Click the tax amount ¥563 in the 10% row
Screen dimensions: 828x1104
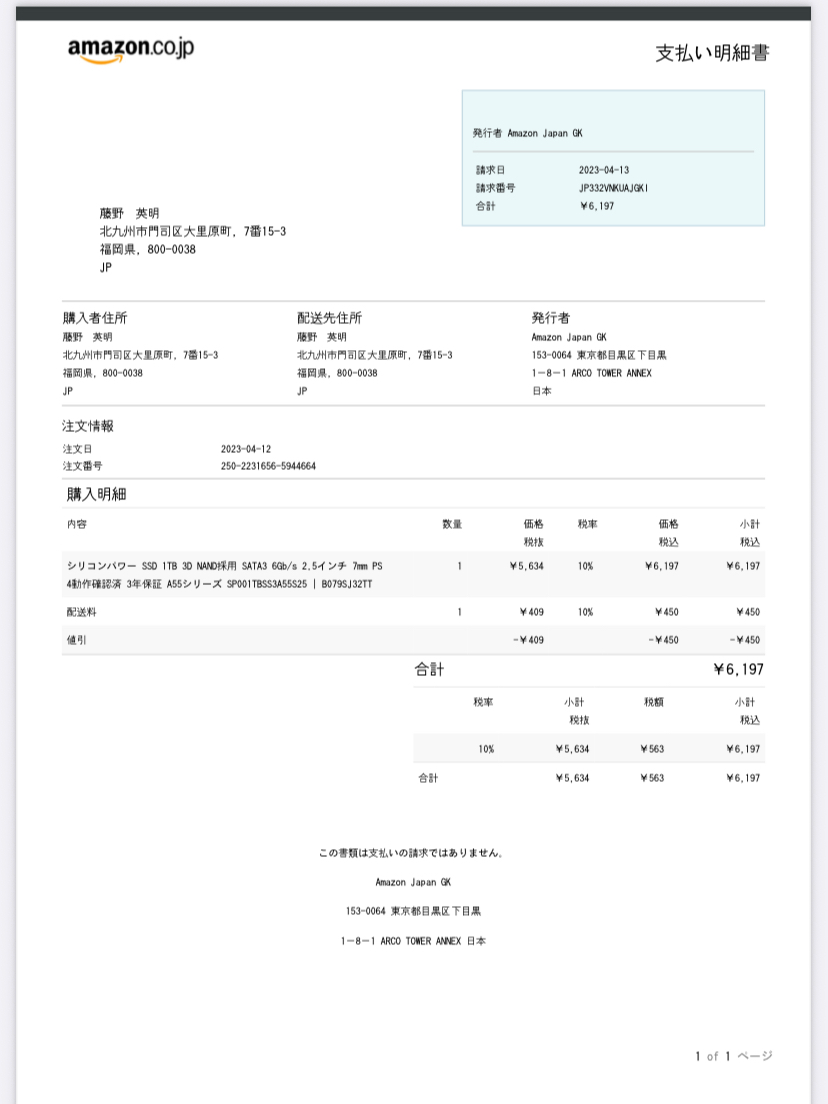pyautogui.click(x=652, y=749)
